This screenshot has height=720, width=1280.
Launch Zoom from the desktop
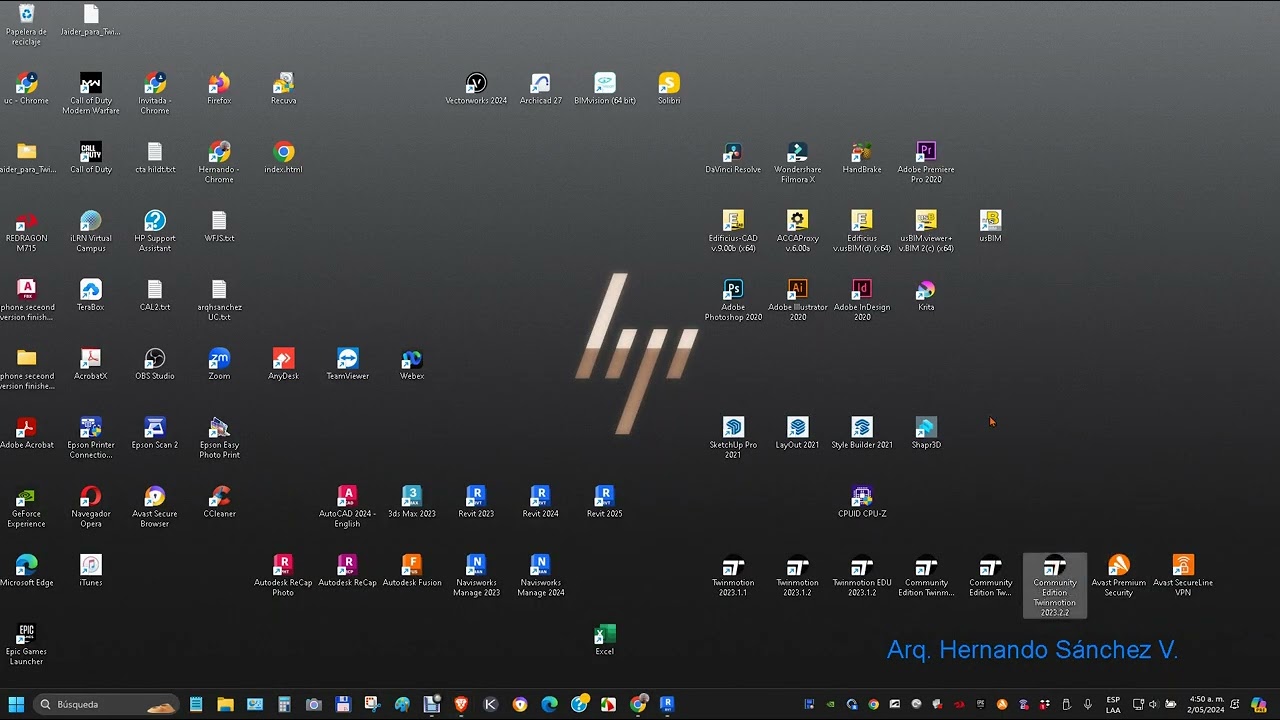[219, 364]
